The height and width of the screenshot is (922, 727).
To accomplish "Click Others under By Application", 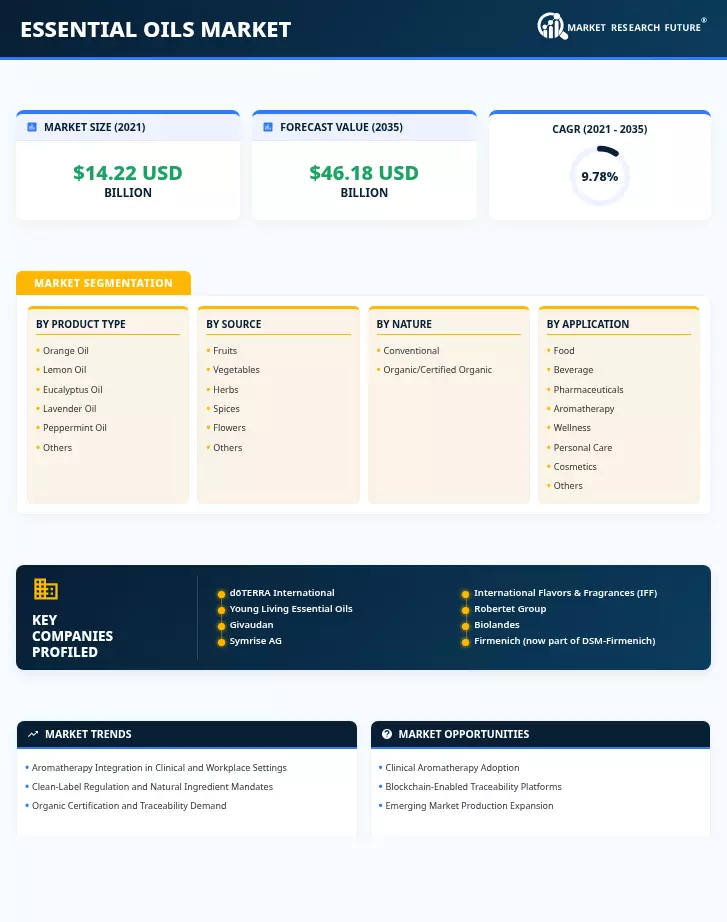I will coord(568,486).
